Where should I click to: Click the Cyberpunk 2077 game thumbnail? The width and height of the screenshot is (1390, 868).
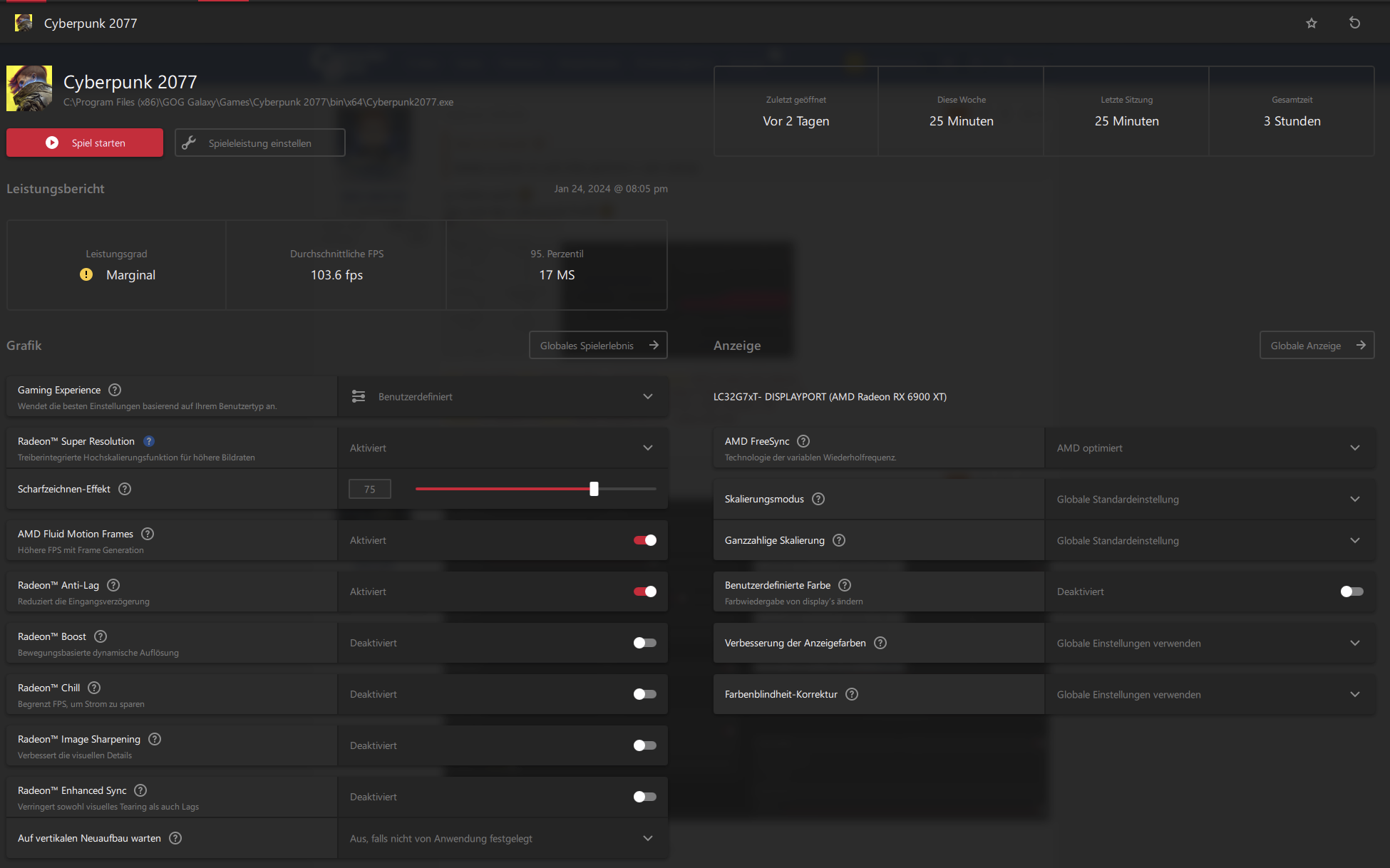tap(29, 88)
